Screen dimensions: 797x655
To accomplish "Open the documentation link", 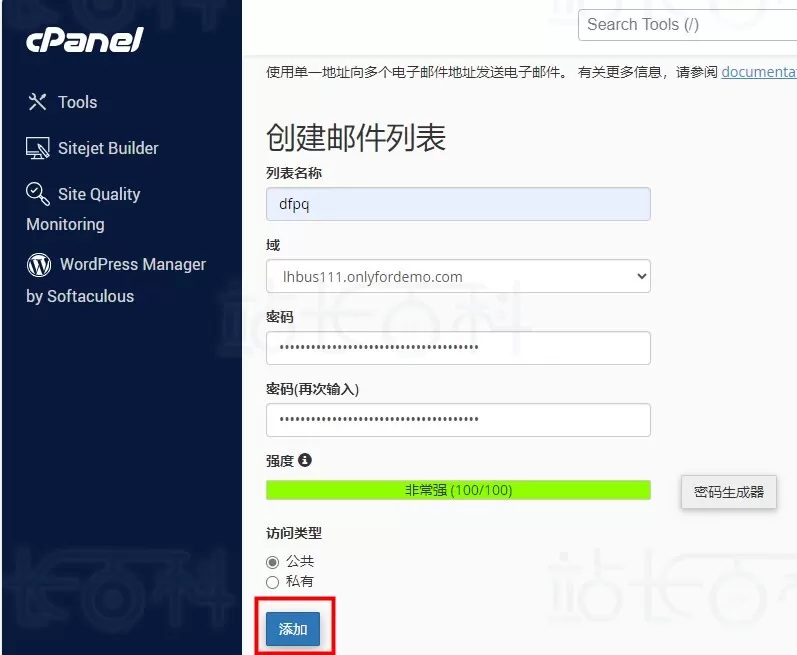I will click(758, 72).
